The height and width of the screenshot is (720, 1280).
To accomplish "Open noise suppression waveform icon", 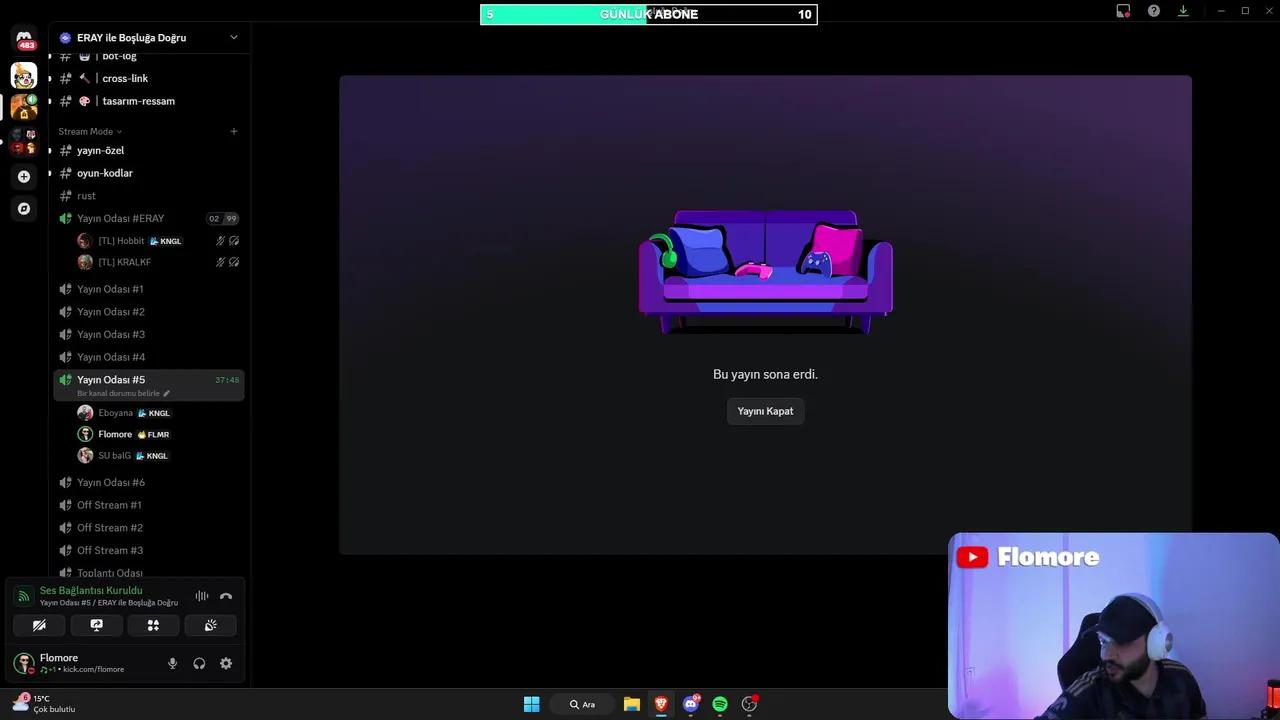I will coord(202,596).
